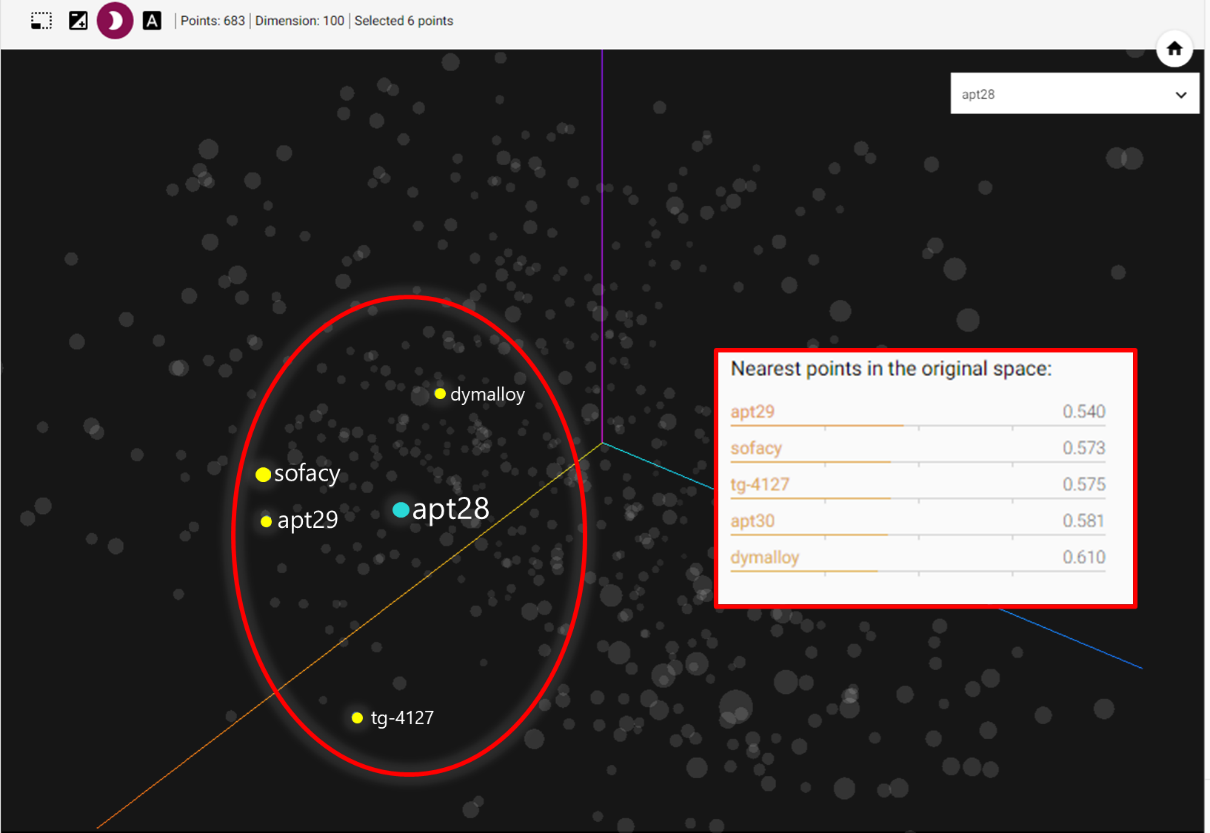Enable 3D labels mode icon

(152, 20)
